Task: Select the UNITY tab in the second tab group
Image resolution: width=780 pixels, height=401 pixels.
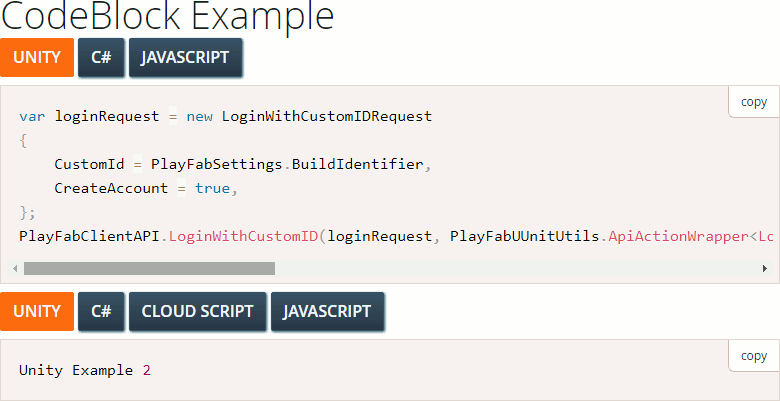Action: tap(37, 311)
